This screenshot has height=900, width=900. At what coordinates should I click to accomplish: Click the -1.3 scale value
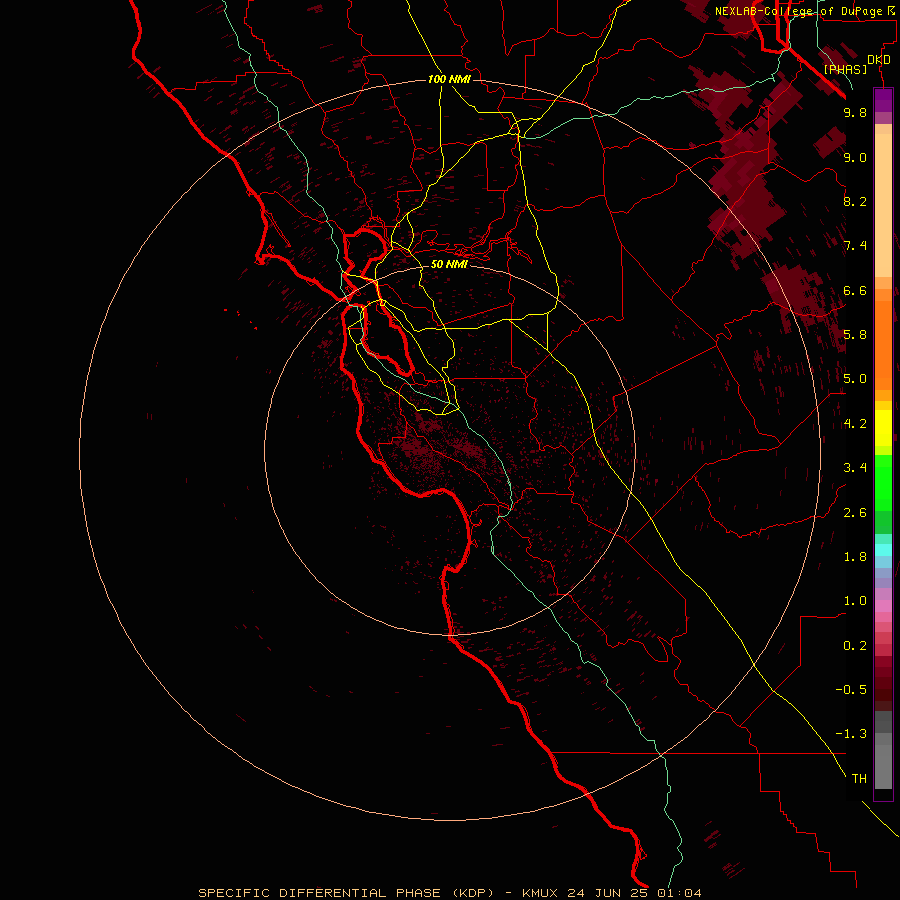coord(851,734)
